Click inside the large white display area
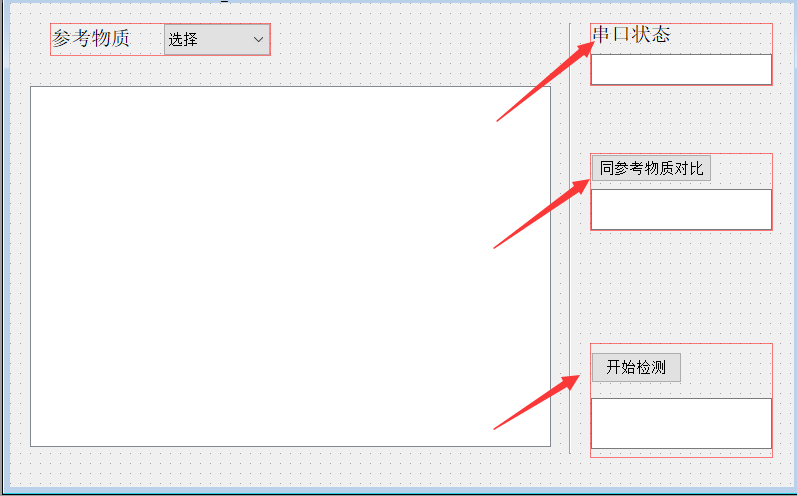Screen dimensions: 797x496 (x=290, y=266)
